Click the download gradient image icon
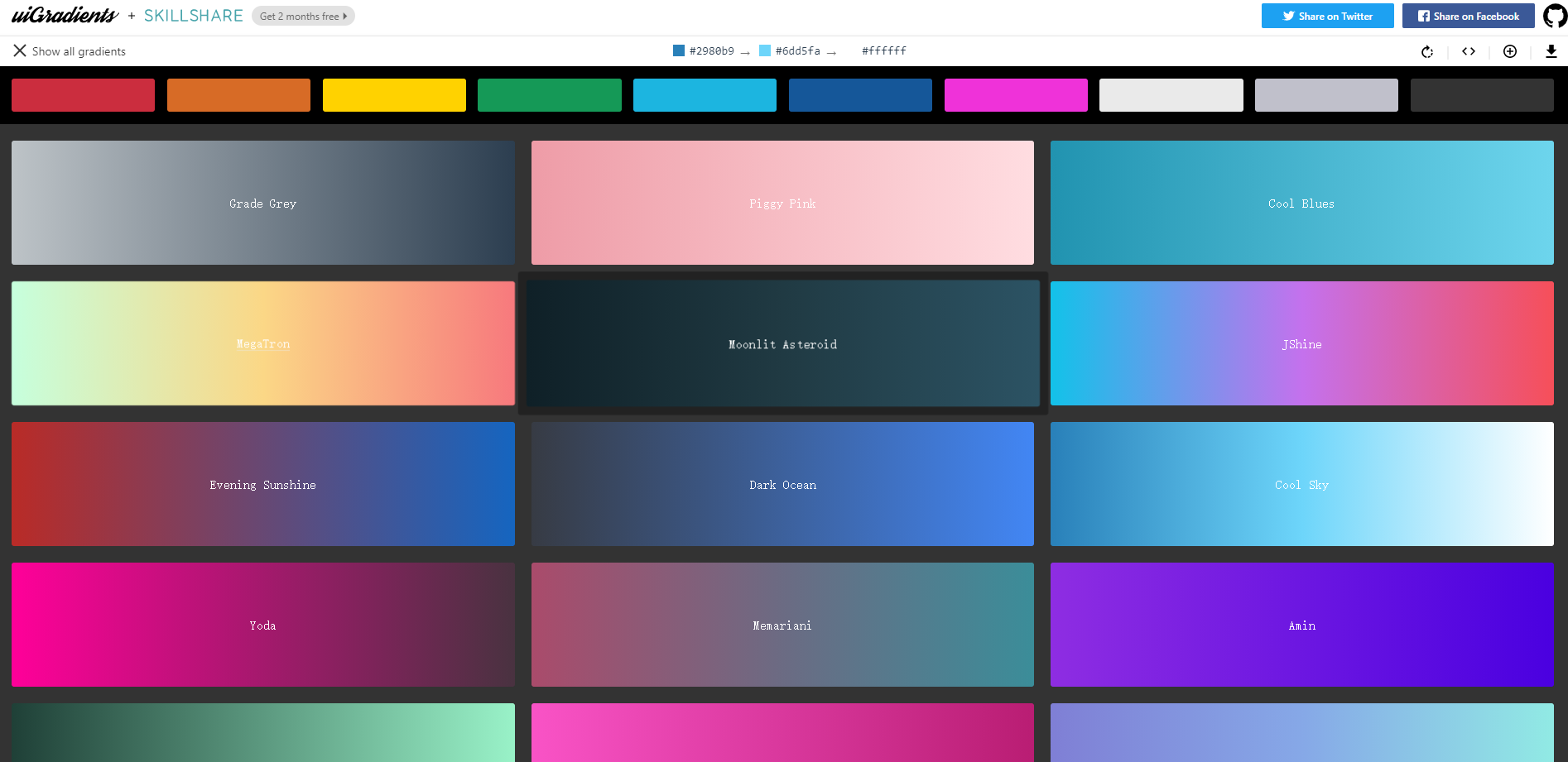 (x=1551, y=51)
